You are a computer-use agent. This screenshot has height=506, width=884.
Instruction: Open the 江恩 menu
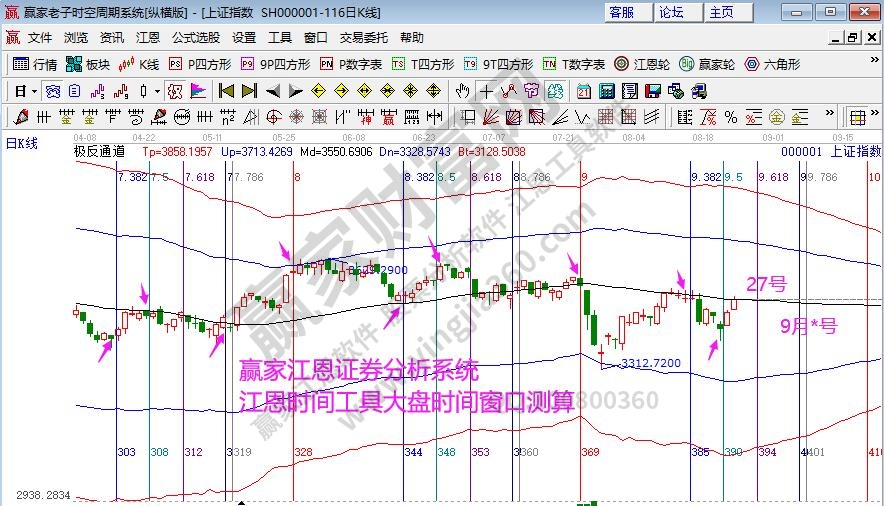coord(148,38)
